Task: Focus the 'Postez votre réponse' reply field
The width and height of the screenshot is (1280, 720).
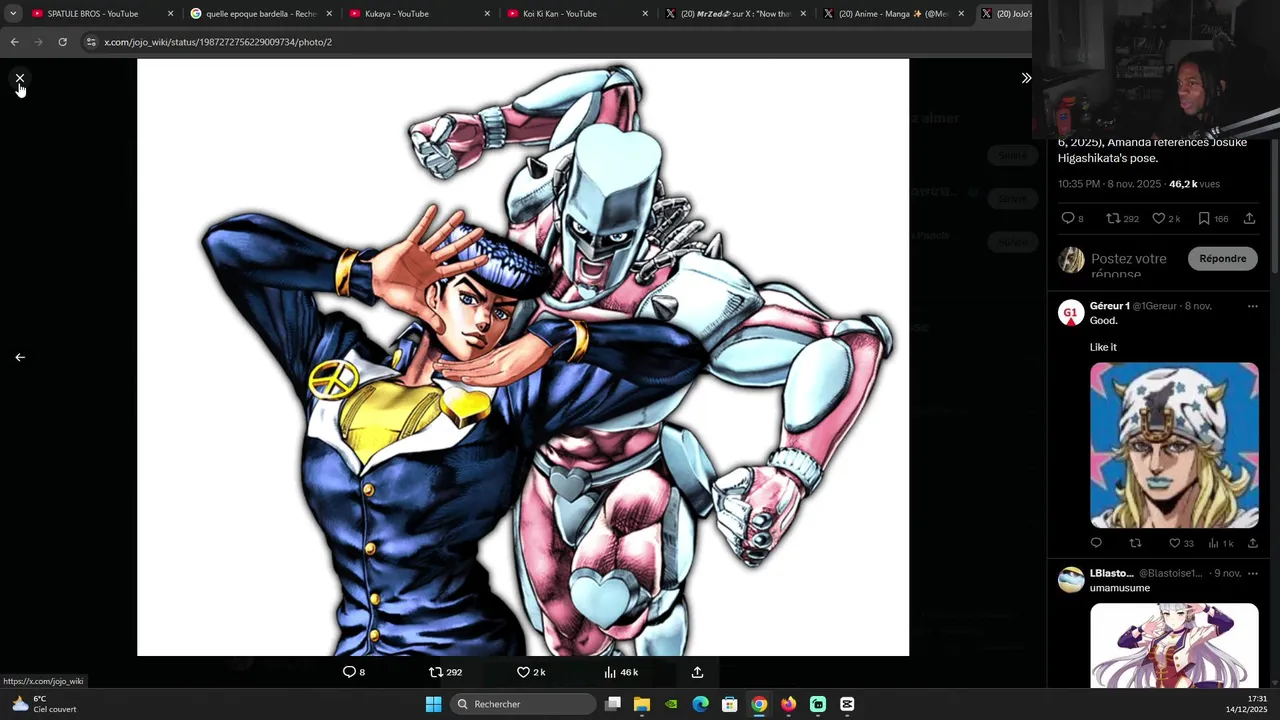Action: [x=1134, y=265]
